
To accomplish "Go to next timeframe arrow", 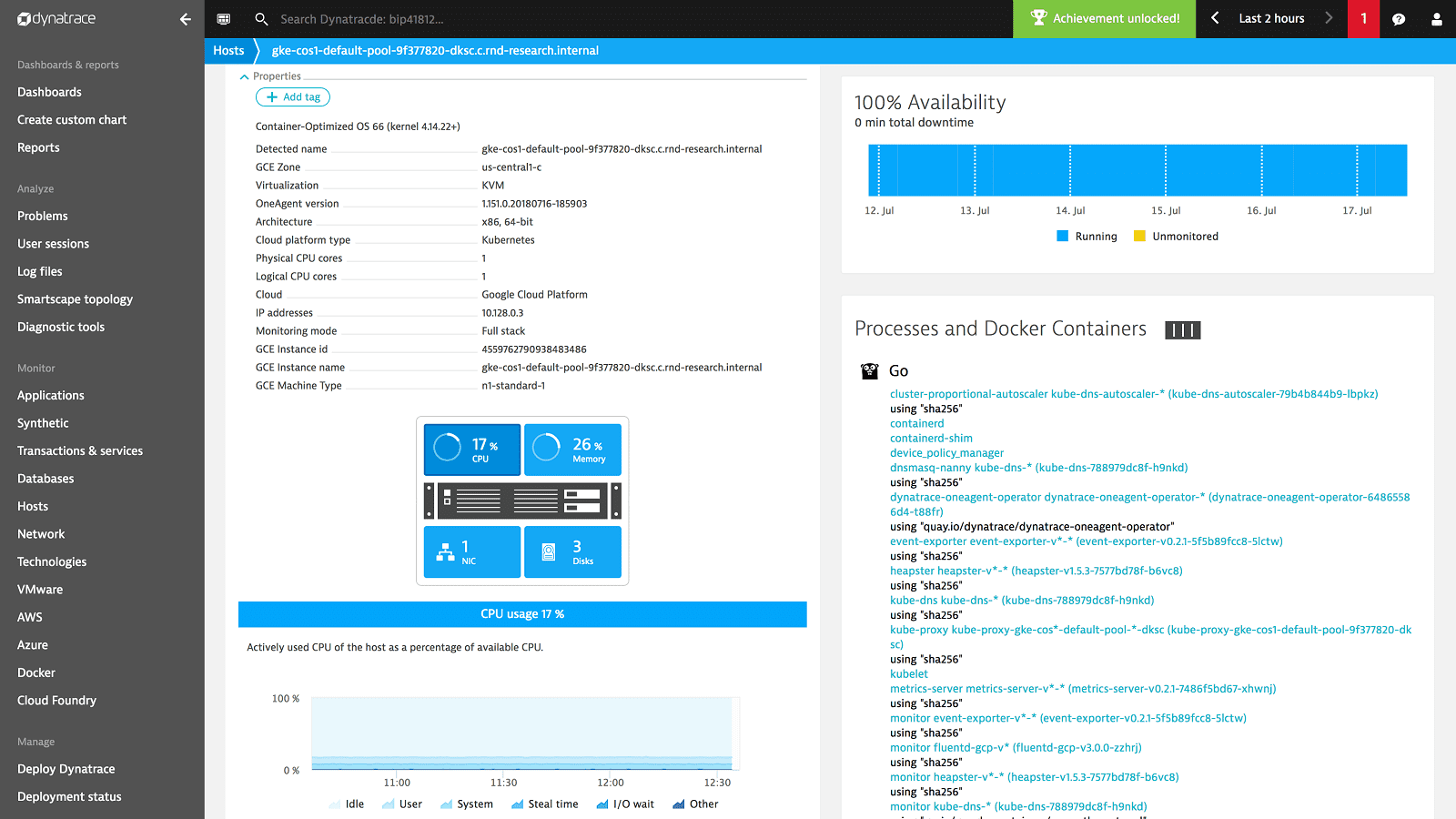I will pyautogui.click(x=1329, y=18).
